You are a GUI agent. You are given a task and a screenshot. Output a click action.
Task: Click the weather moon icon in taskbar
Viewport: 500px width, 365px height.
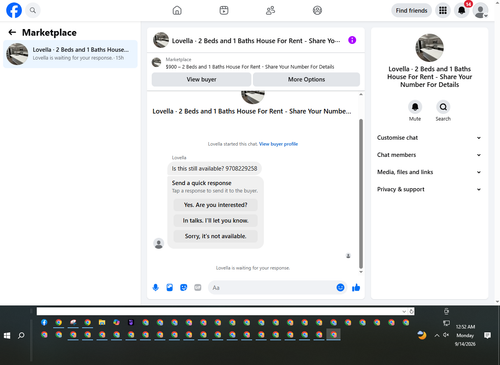[x=422, y=335]
